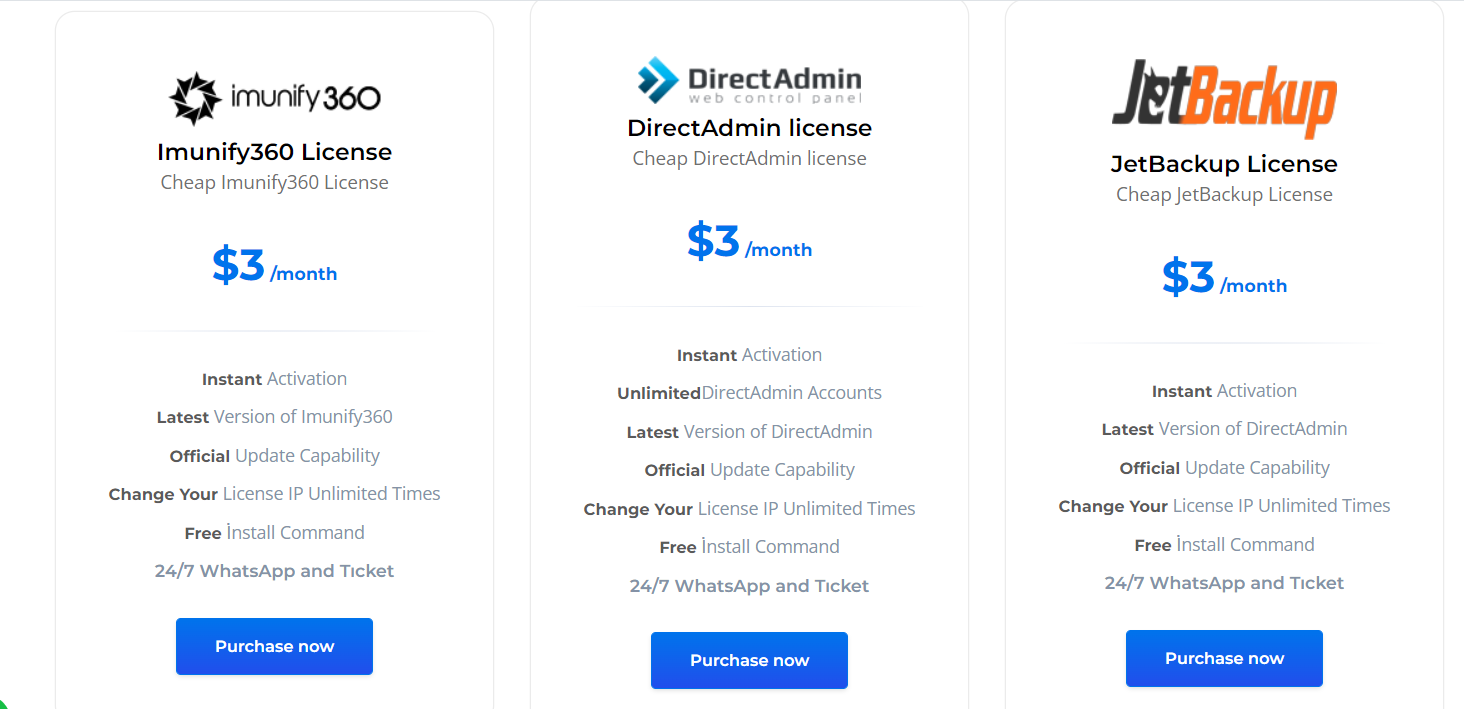
Task: Click "Free İnstall Command" in JetBackup card
Action: [1224, 545]
